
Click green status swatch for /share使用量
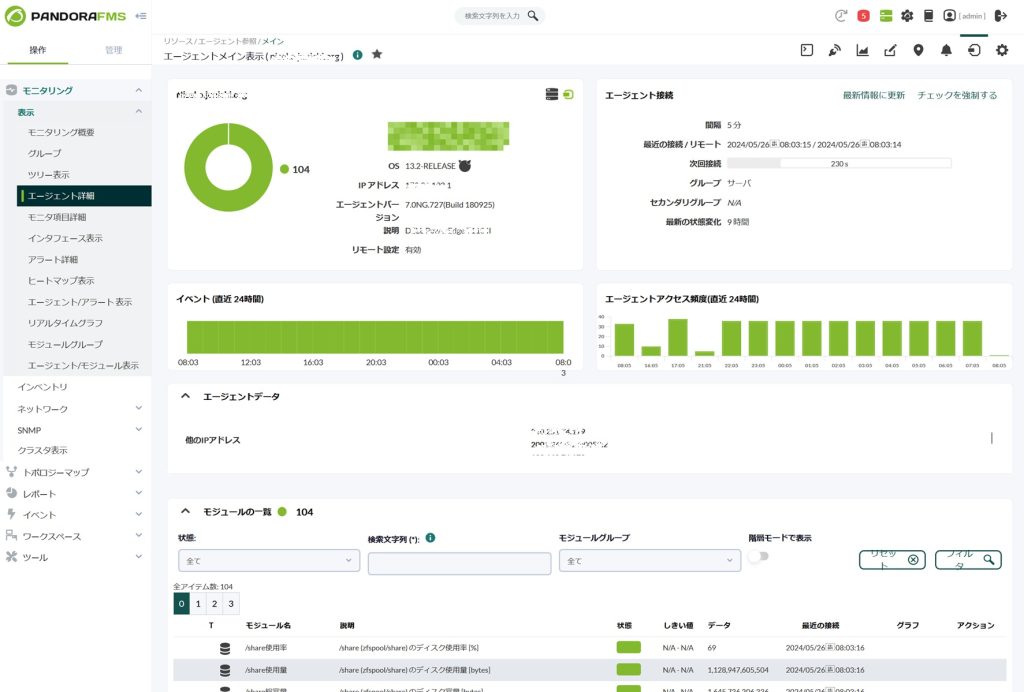[x=628, y=670]
